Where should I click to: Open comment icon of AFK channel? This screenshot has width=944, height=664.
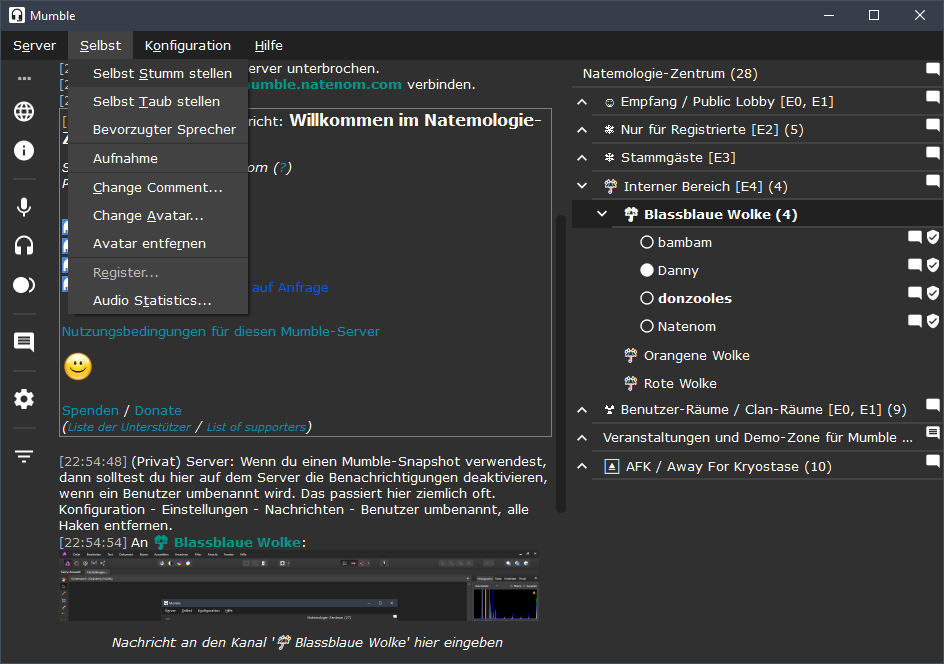[x=933, y=461]
